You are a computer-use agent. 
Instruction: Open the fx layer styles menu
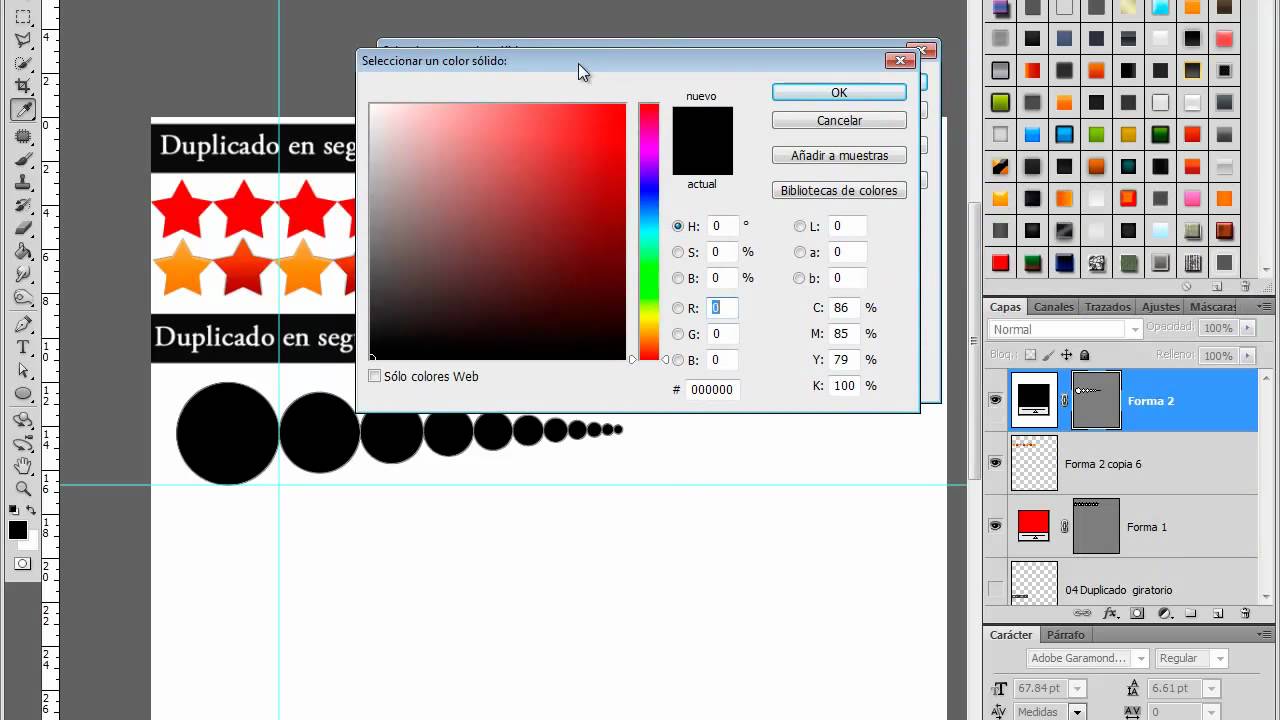coord(1110,613)
